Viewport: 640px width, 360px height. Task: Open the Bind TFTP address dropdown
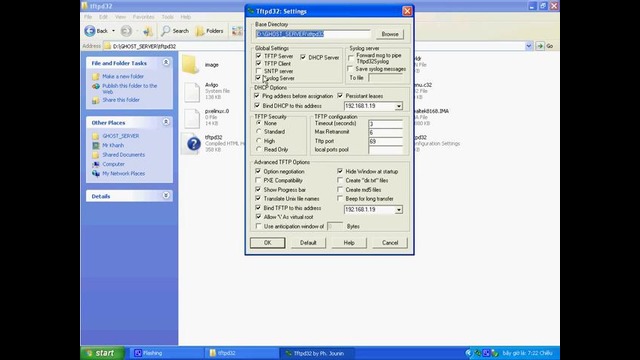click(x=398, y=210)
